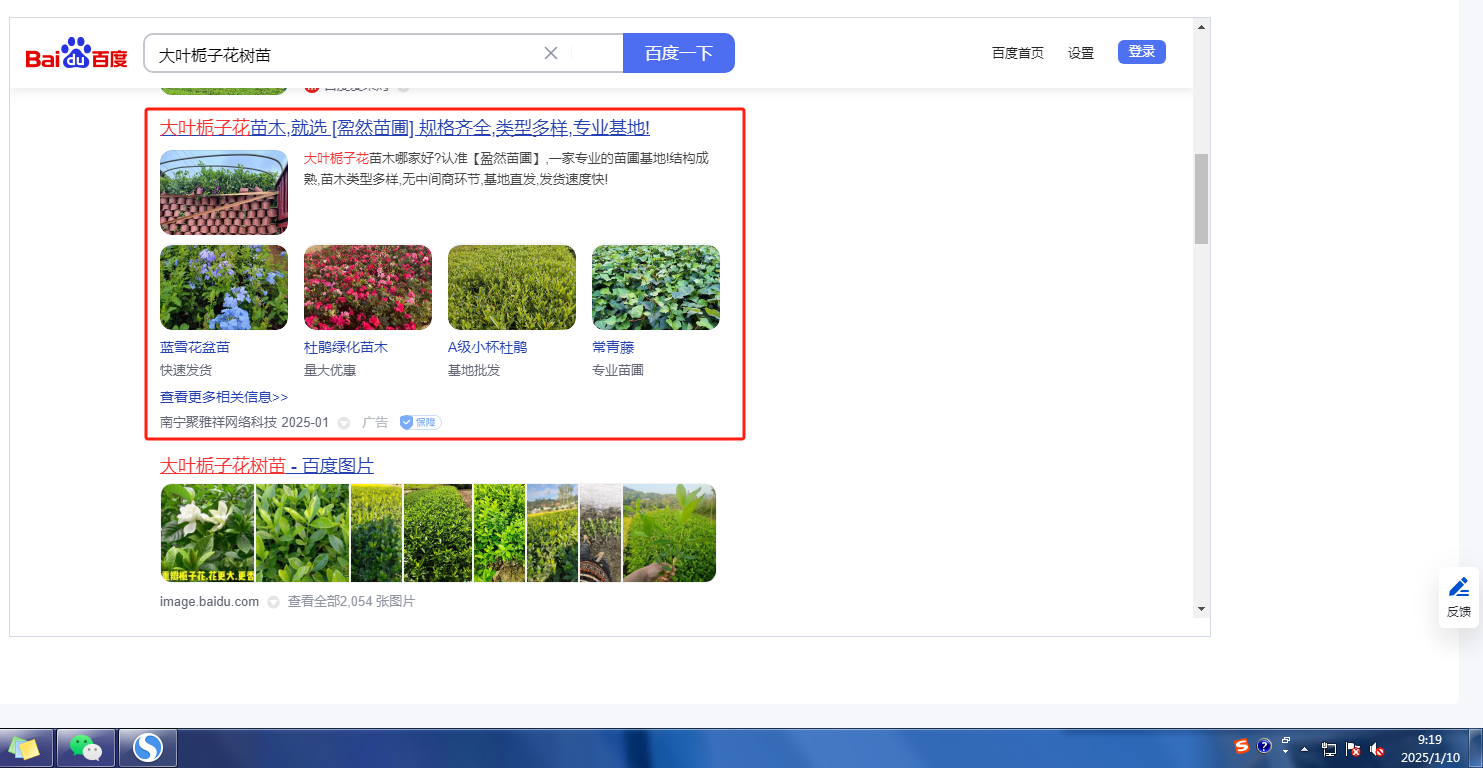Click 快速发货 caption under 蓝雪花盆苗

coord(186,370)
